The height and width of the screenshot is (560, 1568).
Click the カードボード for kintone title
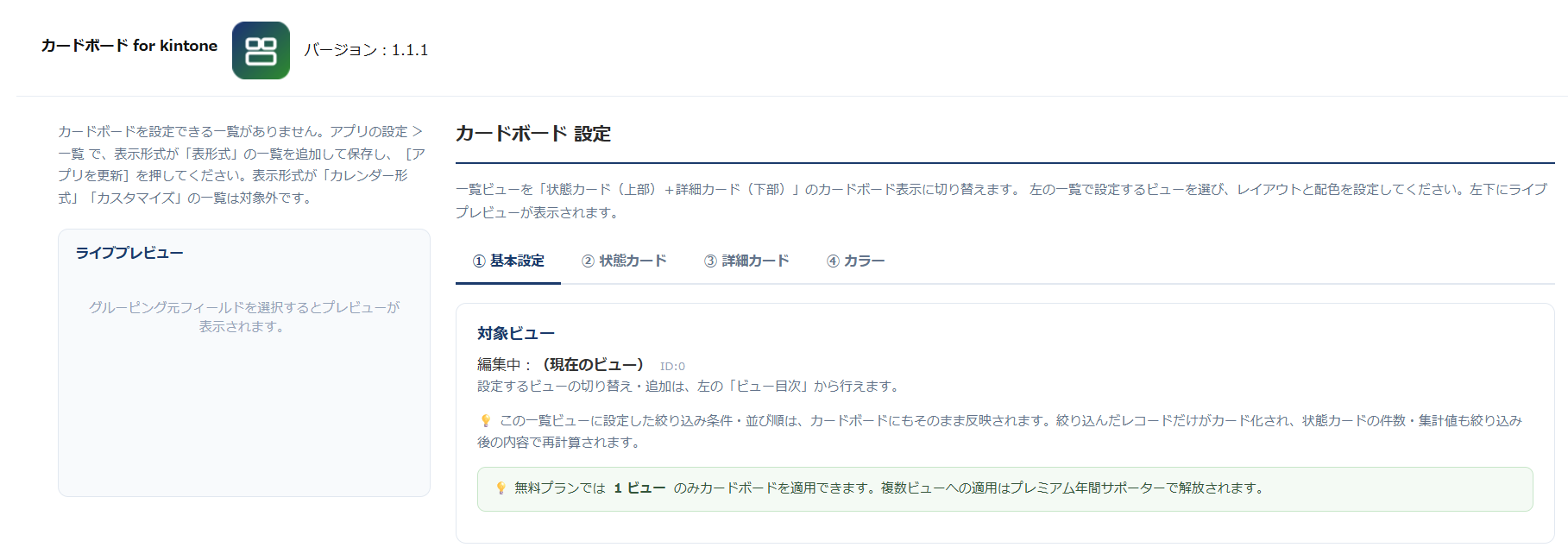pos(129,46)
